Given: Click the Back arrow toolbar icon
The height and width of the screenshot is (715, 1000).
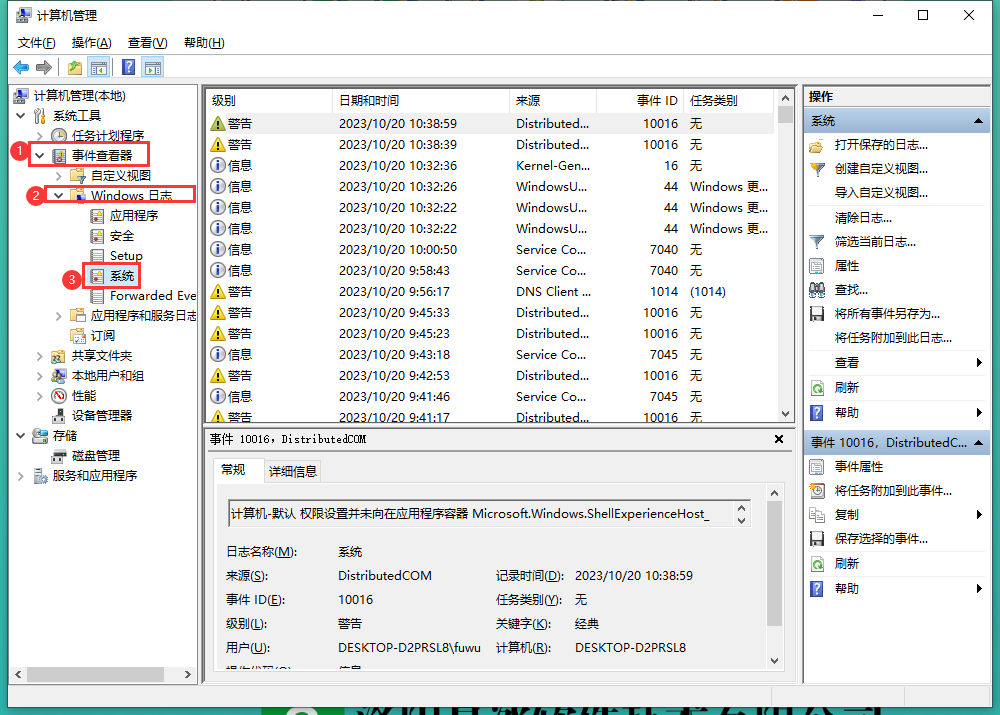Looking at the screenshot, I should [x=21, y=67].
